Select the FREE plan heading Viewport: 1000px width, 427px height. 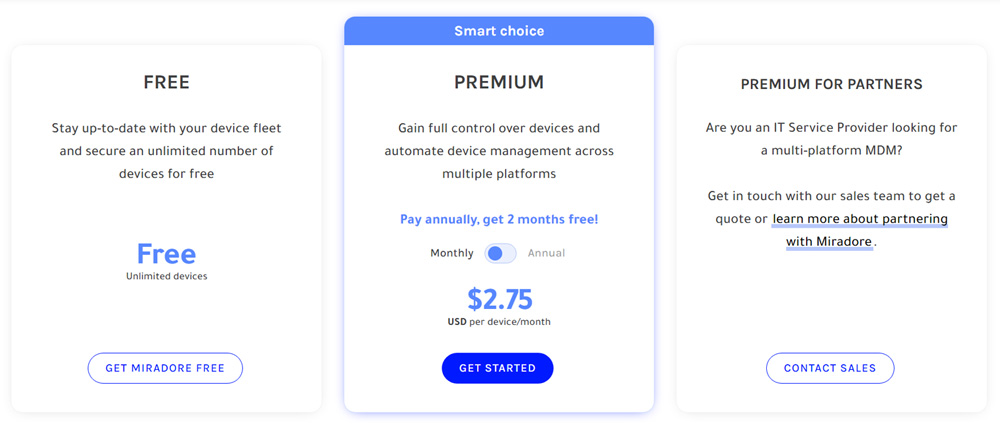tap(166, 82)
